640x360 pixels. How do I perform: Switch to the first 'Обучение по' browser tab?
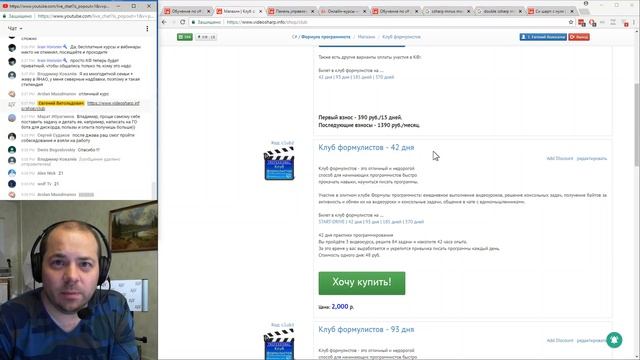187,11
